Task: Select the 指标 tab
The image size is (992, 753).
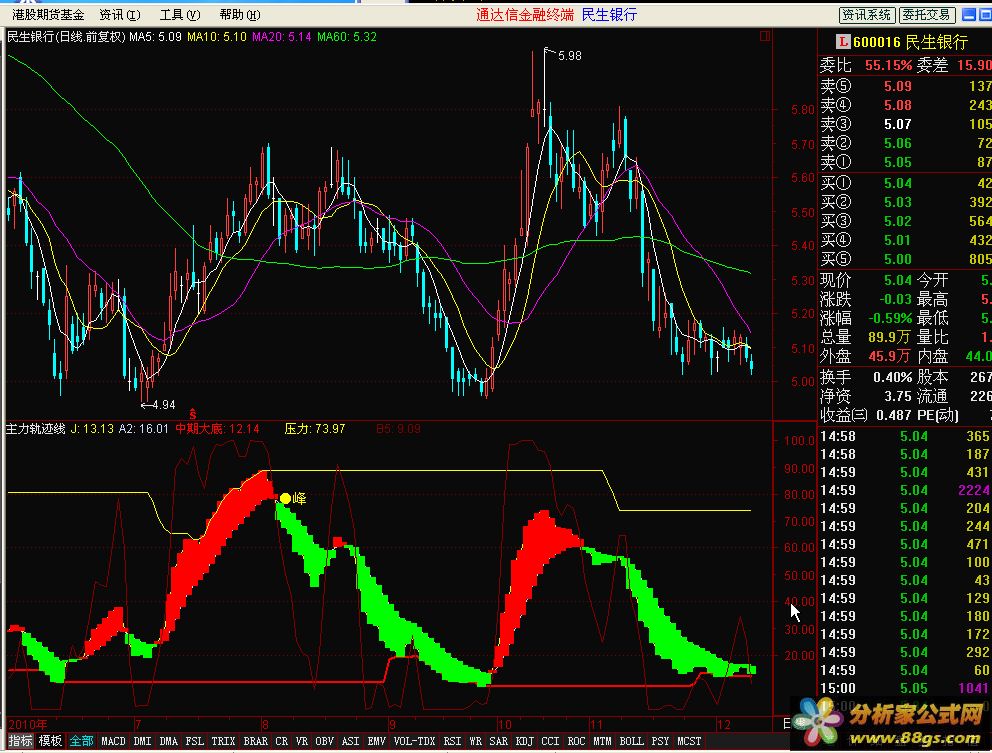Action: click(20, 741)
